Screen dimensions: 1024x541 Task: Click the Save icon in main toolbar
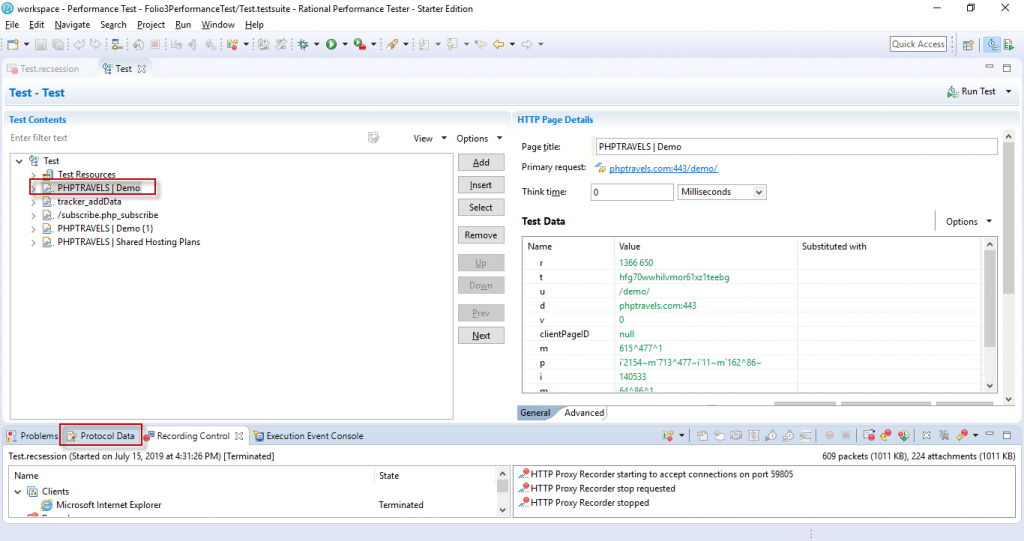coord(41,44)
